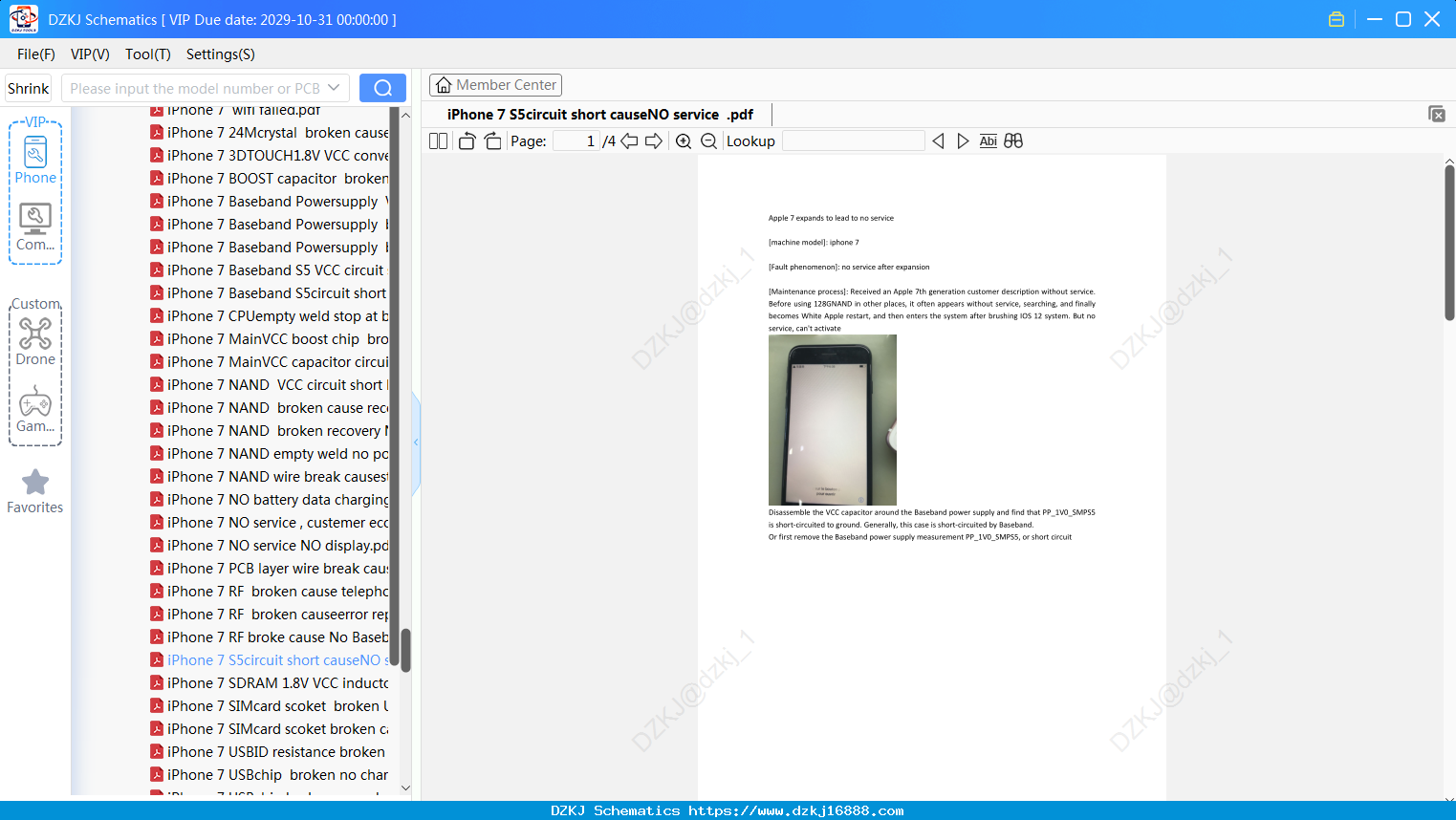The width and height of the screenshot is (1456, 820).
Task: Open the Tool(T) menu
Action: pos(148,54)
